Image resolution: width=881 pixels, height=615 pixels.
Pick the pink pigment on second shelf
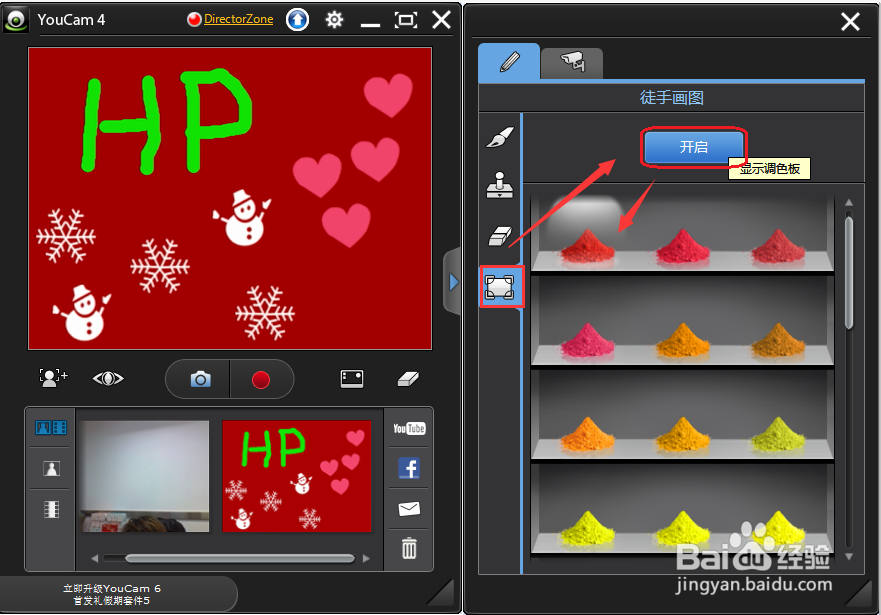(588, 341)
